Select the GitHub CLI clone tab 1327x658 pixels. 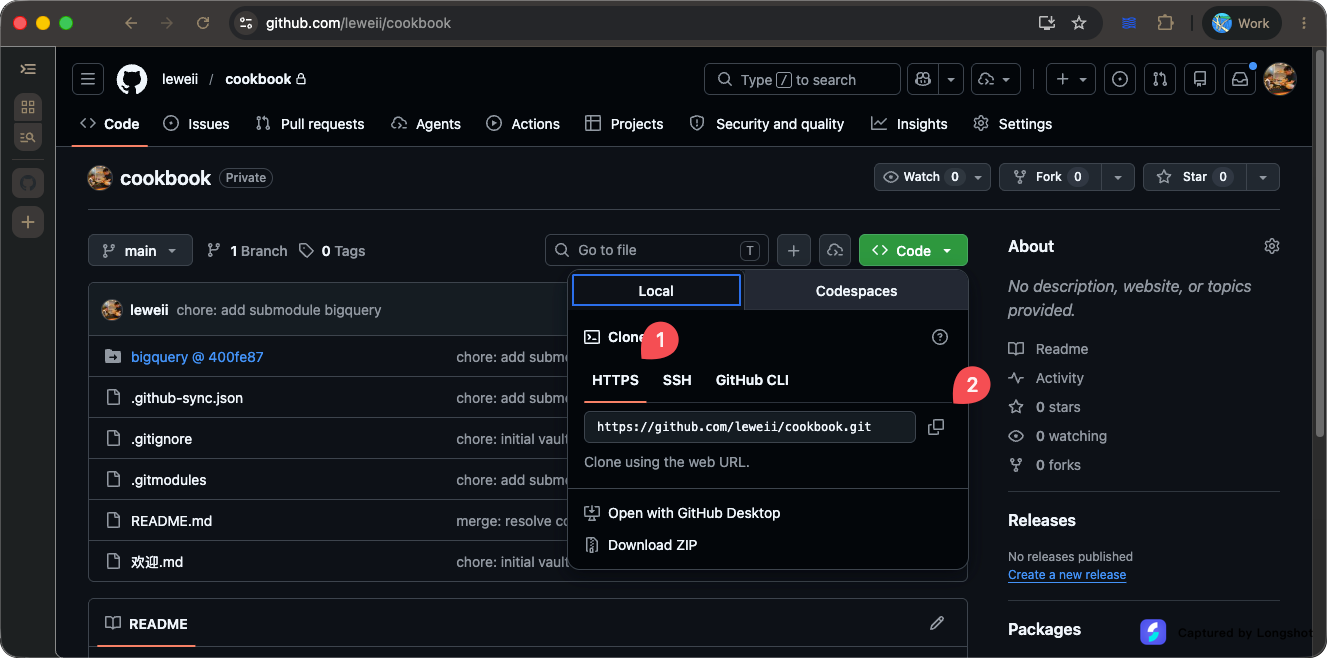752,380
